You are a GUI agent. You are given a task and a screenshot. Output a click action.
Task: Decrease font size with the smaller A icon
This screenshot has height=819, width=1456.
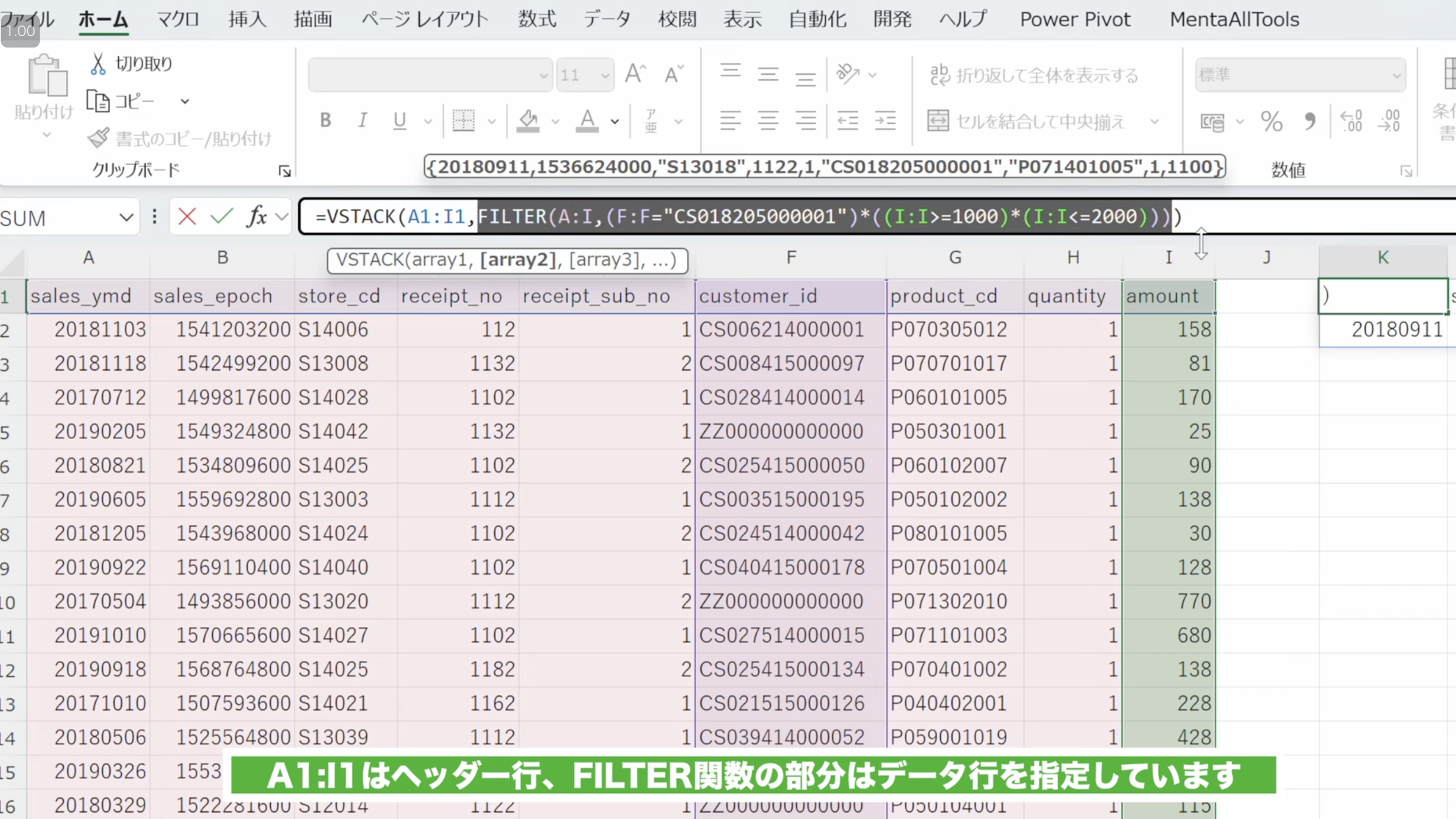[x=674, y=74]
